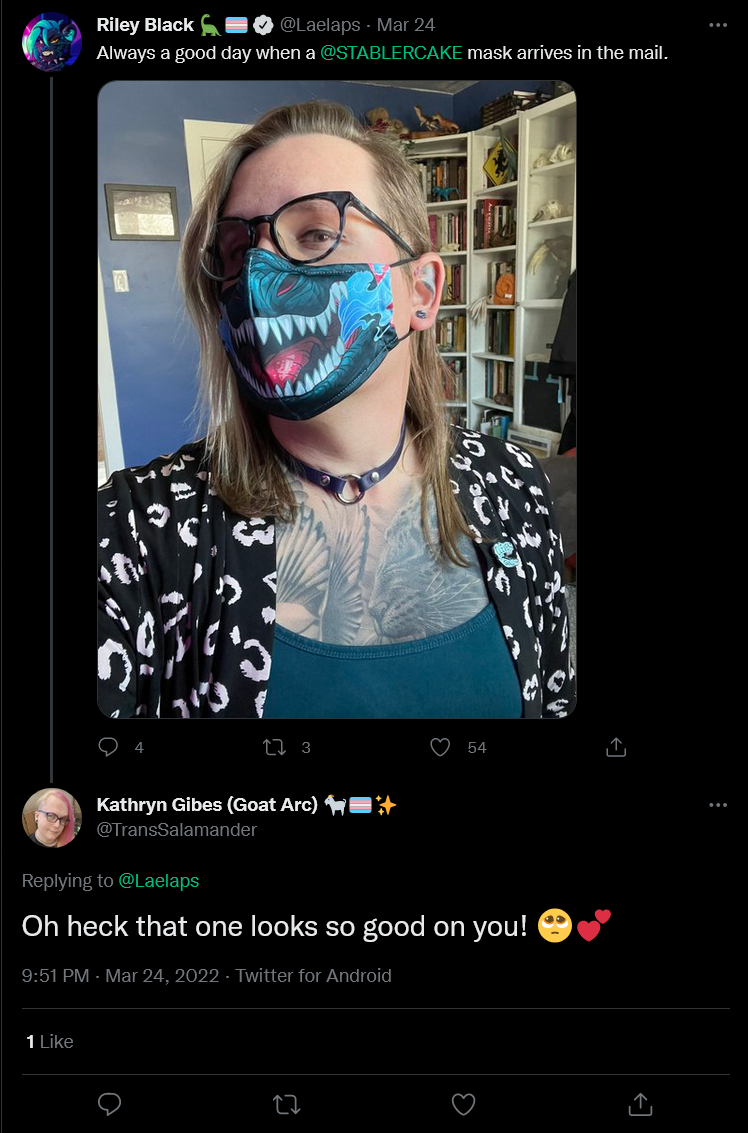Open the @Laelaps link in Replying to
Image resolution: width=748 pixels, height=1133 pixels.
click(158, 881)
